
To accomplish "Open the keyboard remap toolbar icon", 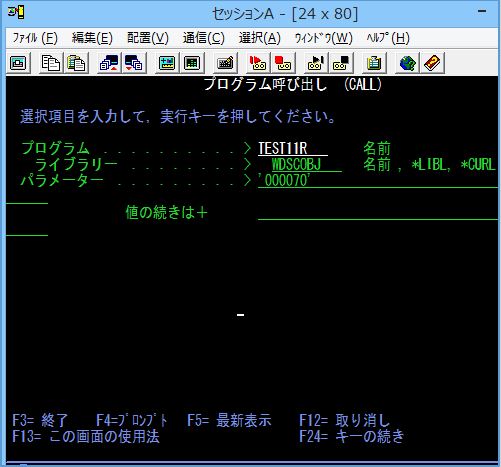I will pos(225,63).
